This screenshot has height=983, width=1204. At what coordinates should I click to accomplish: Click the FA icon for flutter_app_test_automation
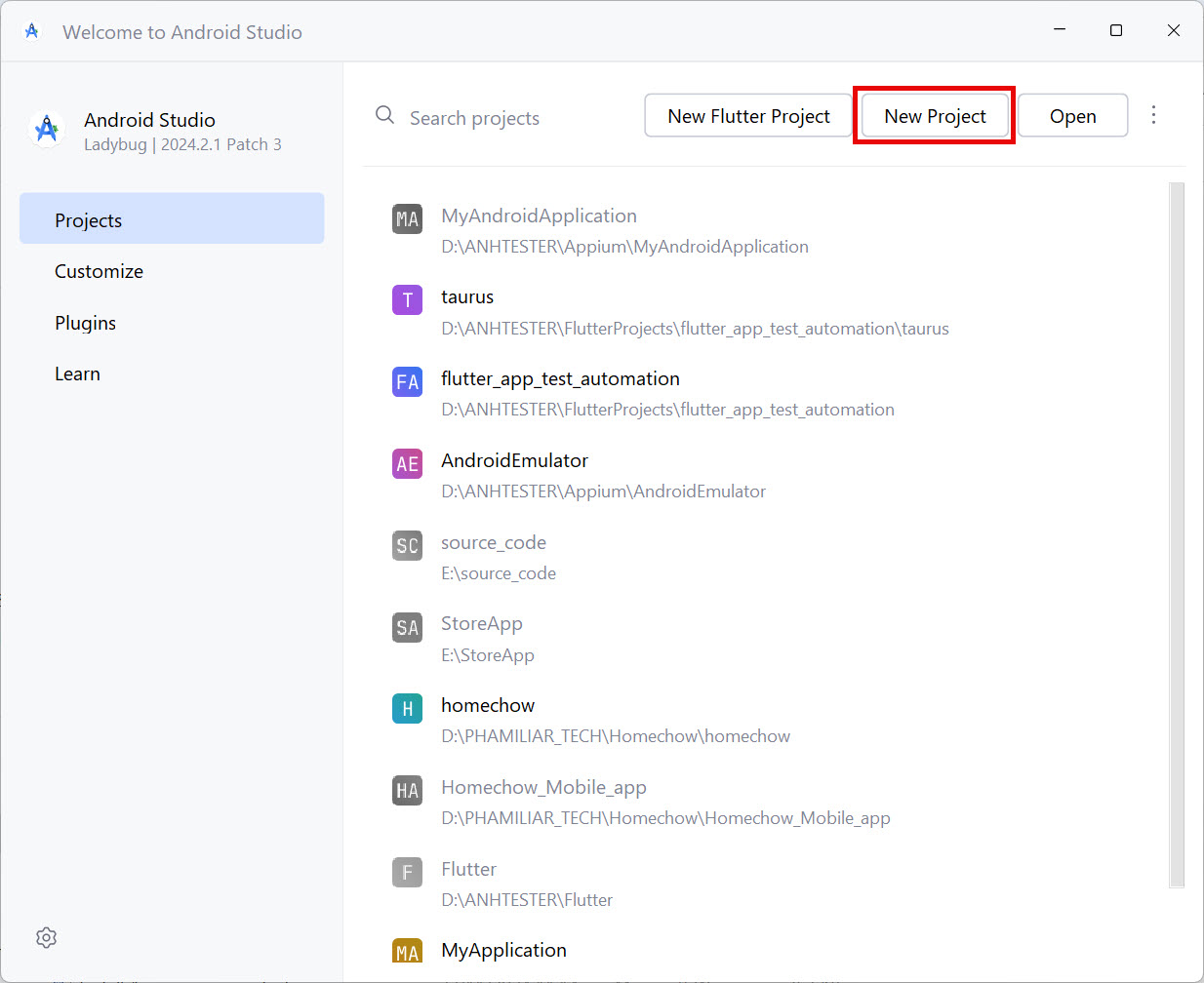point(407,381)
